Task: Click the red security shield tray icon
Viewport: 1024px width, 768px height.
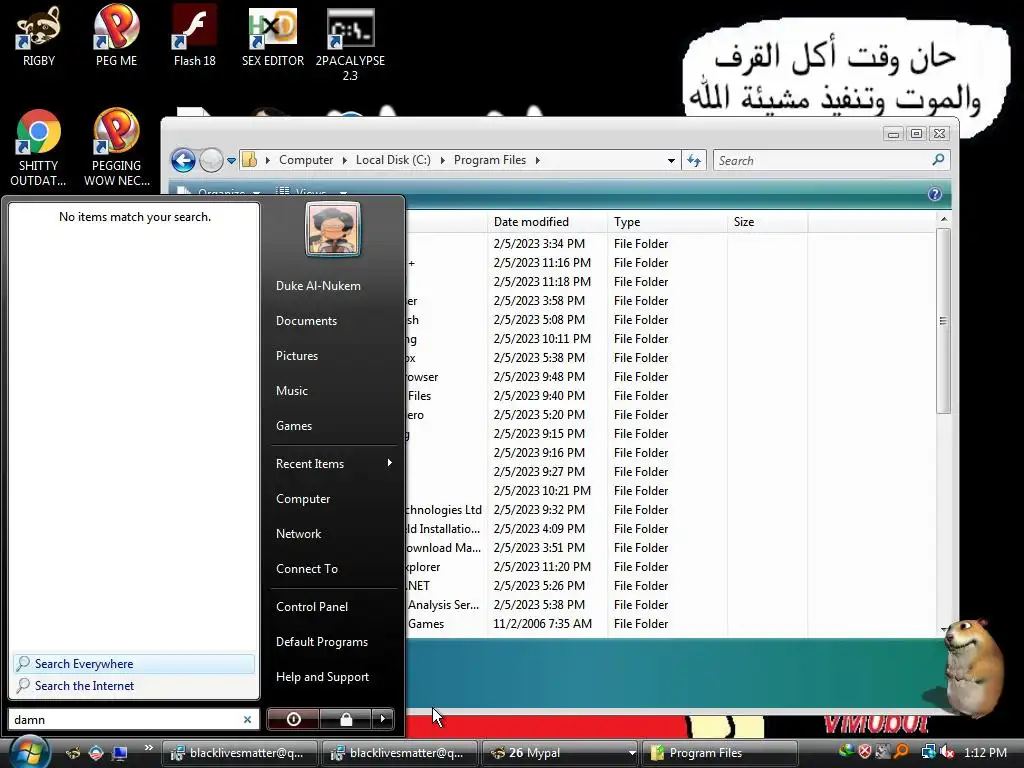Action: point(865,752)
